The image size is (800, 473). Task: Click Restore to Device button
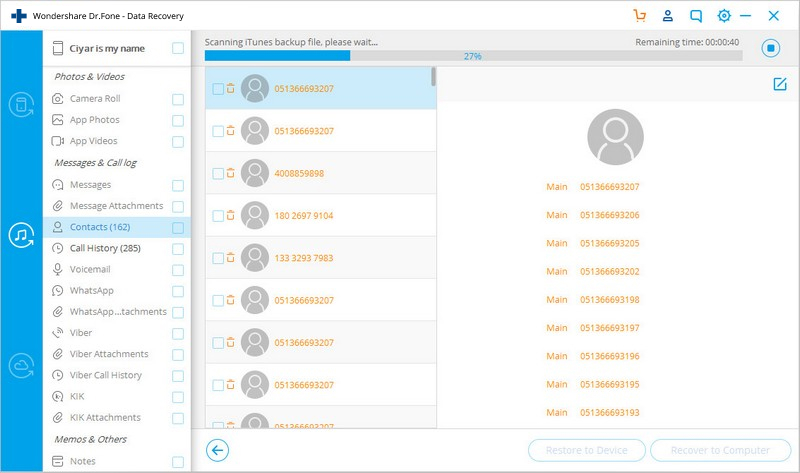point(587,450)
